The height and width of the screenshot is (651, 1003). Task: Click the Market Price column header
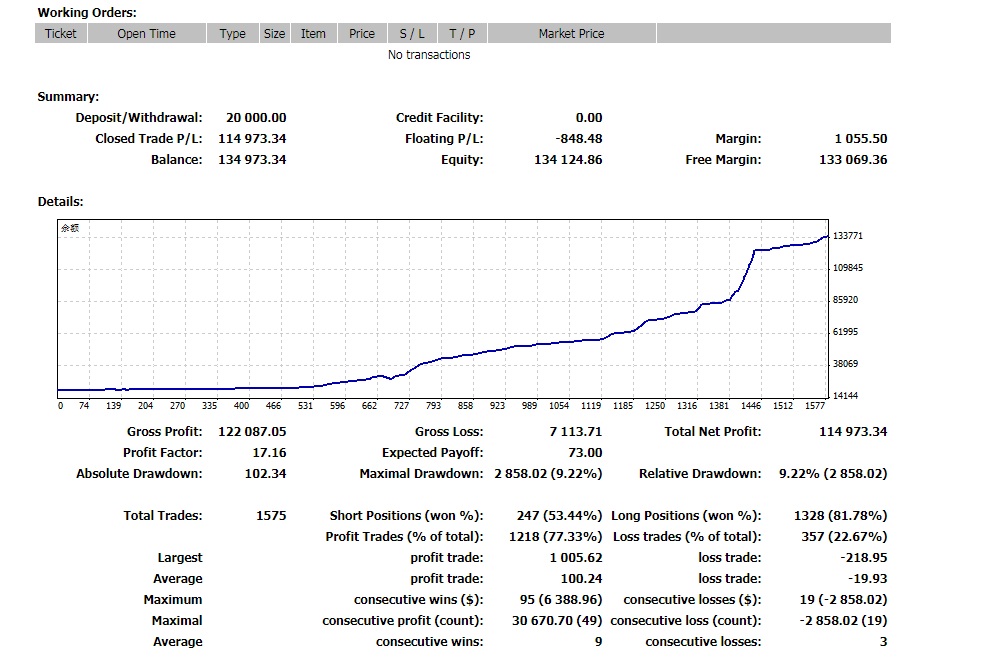pyautogui.click(x=571, y=33)
